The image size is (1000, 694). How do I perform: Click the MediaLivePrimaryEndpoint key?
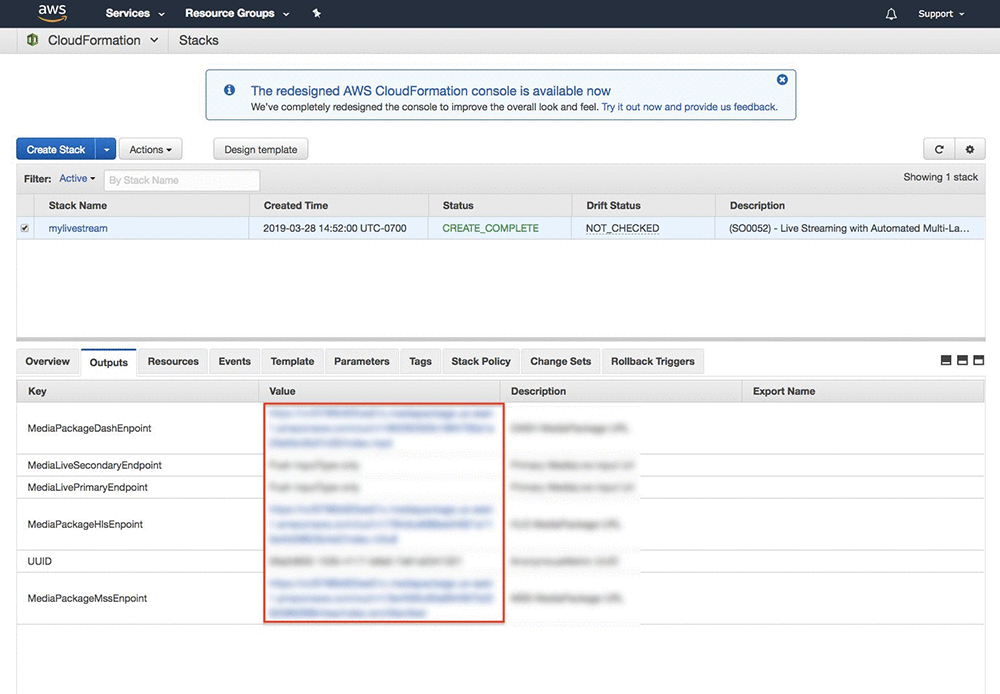point(87,487)
